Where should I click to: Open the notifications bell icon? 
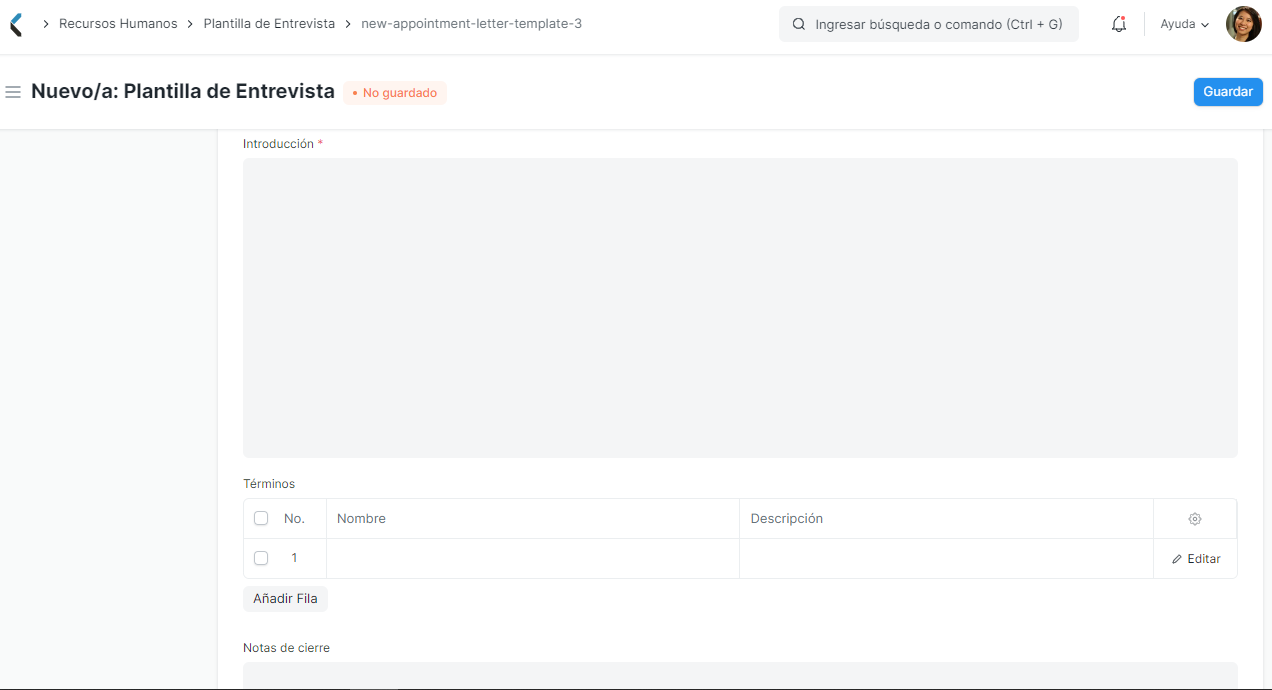pos(1119,24)
